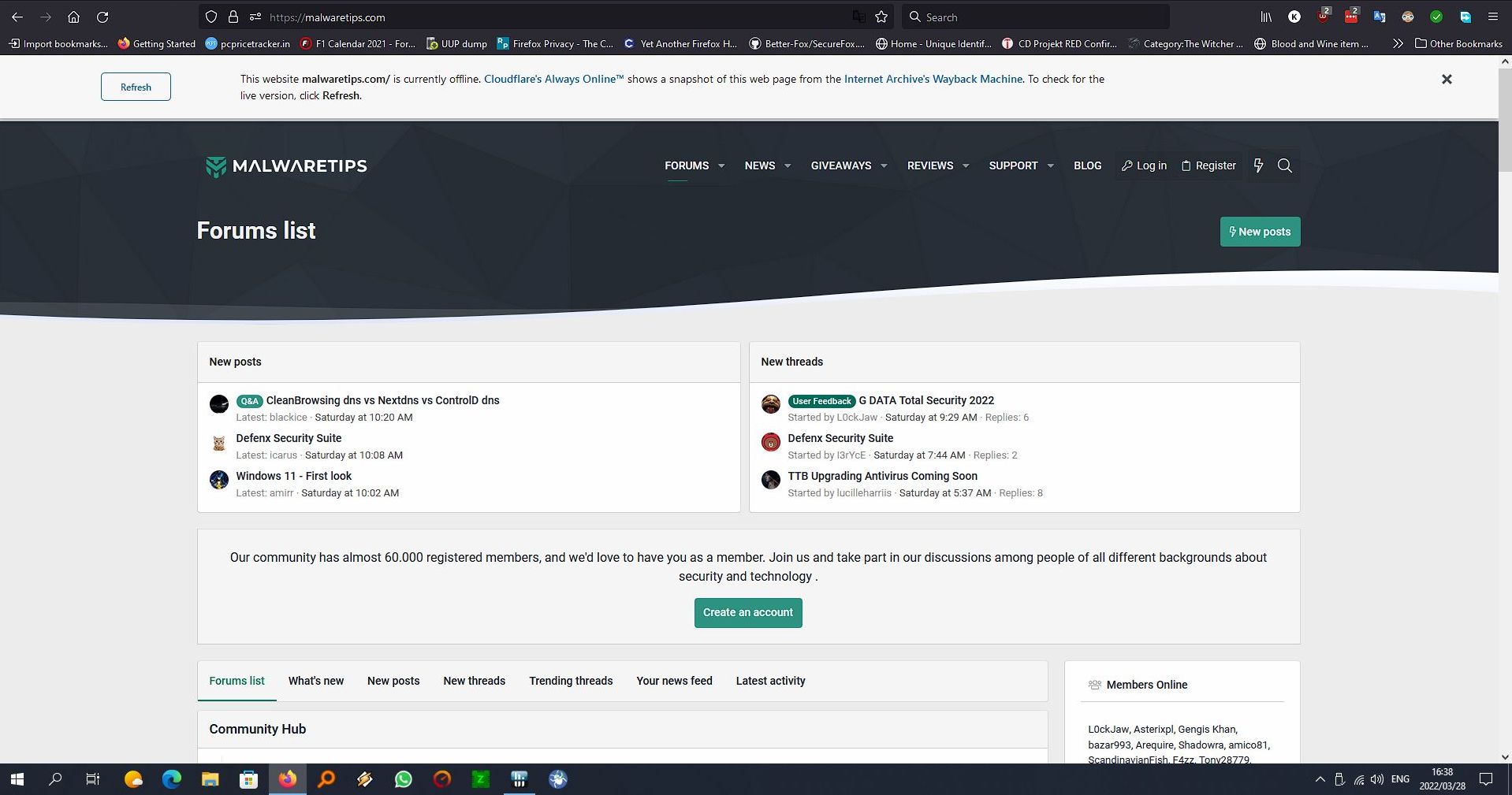Switch to the New posts tab

pos(393,681)
